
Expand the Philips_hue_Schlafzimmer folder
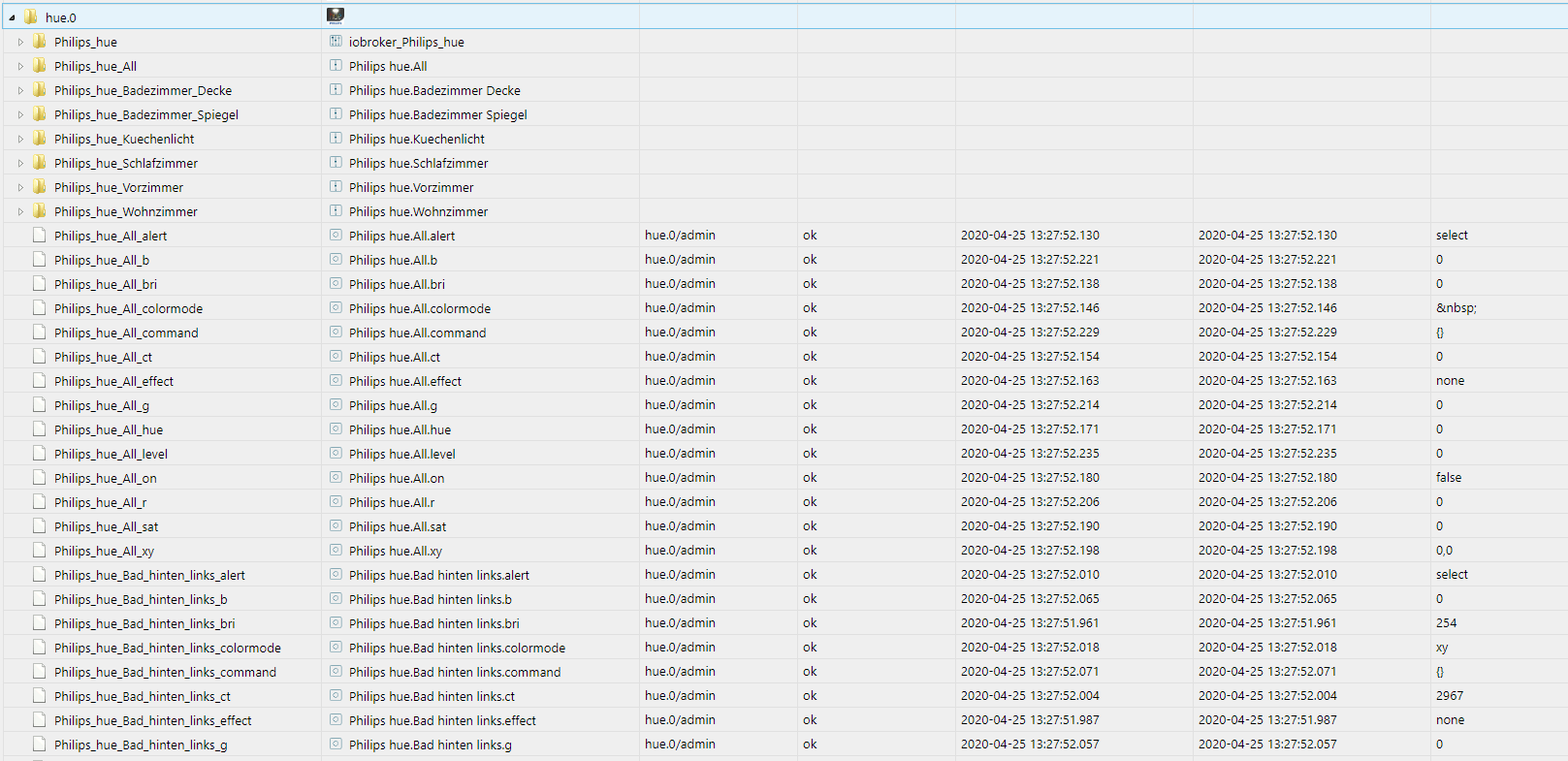click(20, 163)
